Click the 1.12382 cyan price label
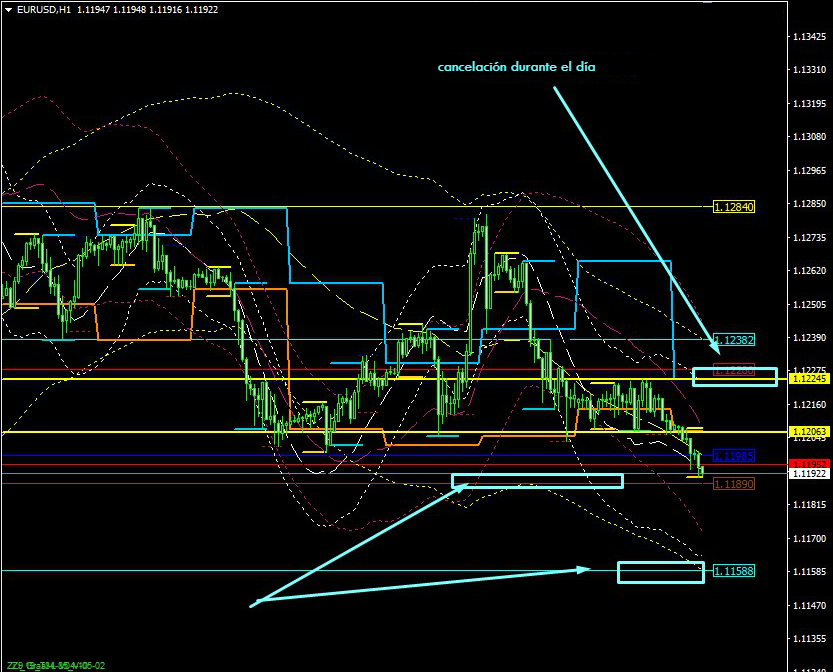This screenshot has width=833, height=672. 733,340
